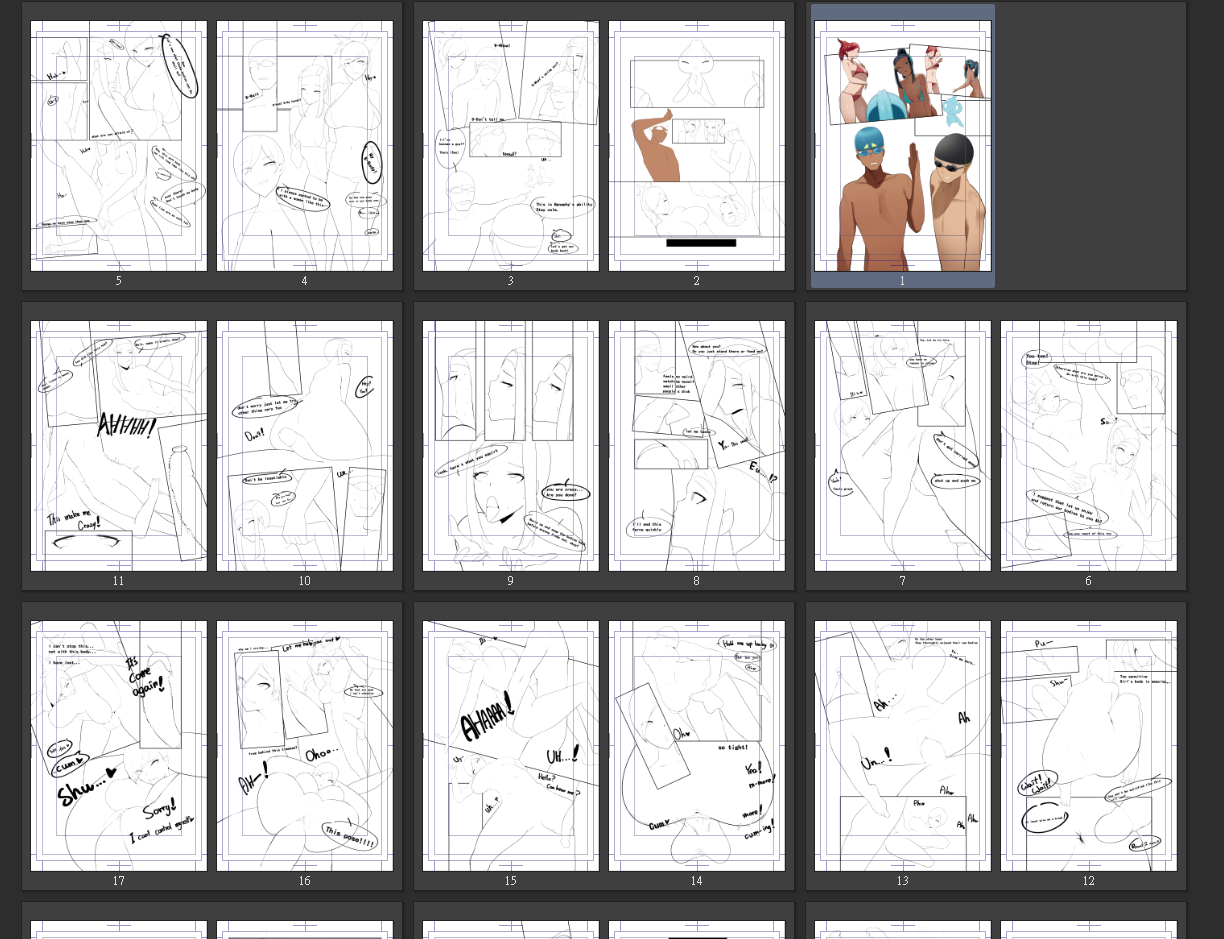Click the page 16 thumbnail
This screenshot has width=1224, height=939.
pos(305,746)
